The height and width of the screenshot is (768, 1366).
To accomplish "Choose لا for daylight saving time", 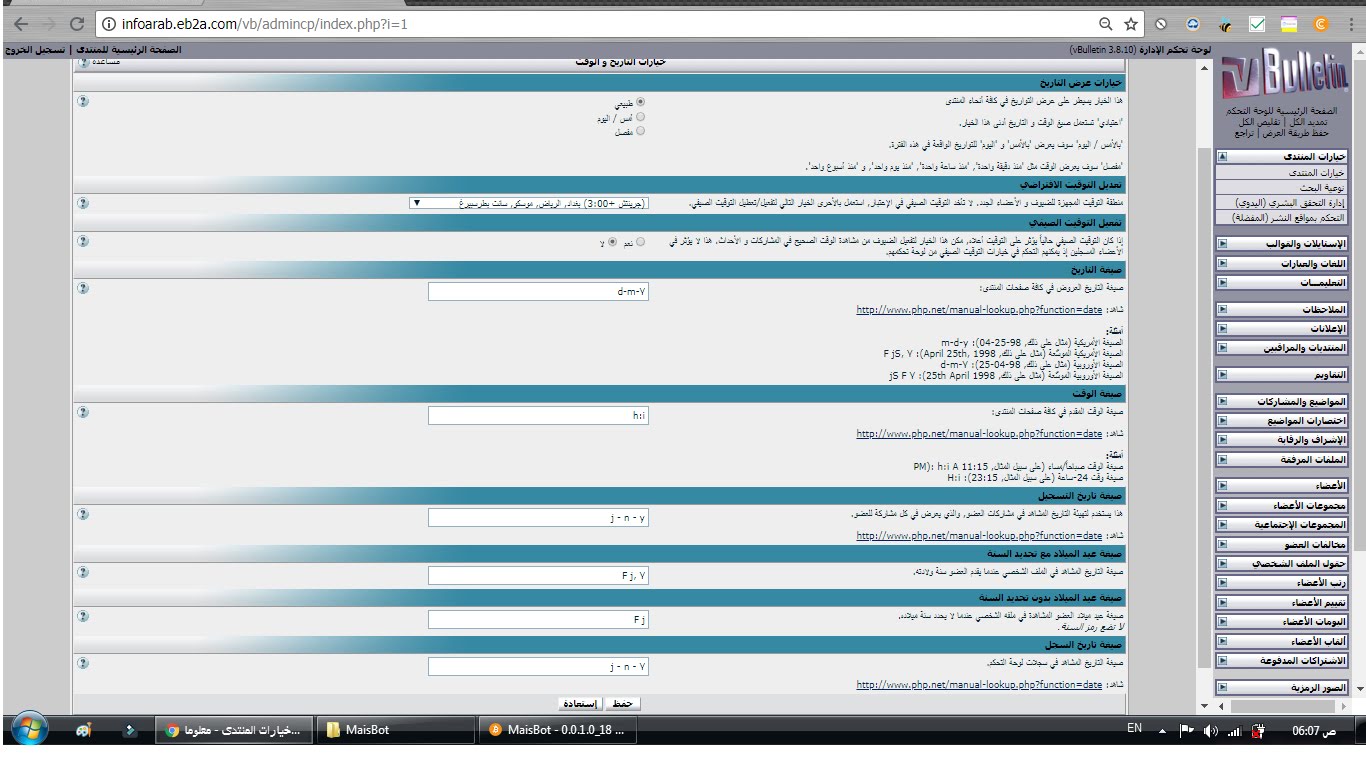I will [611, 241].
